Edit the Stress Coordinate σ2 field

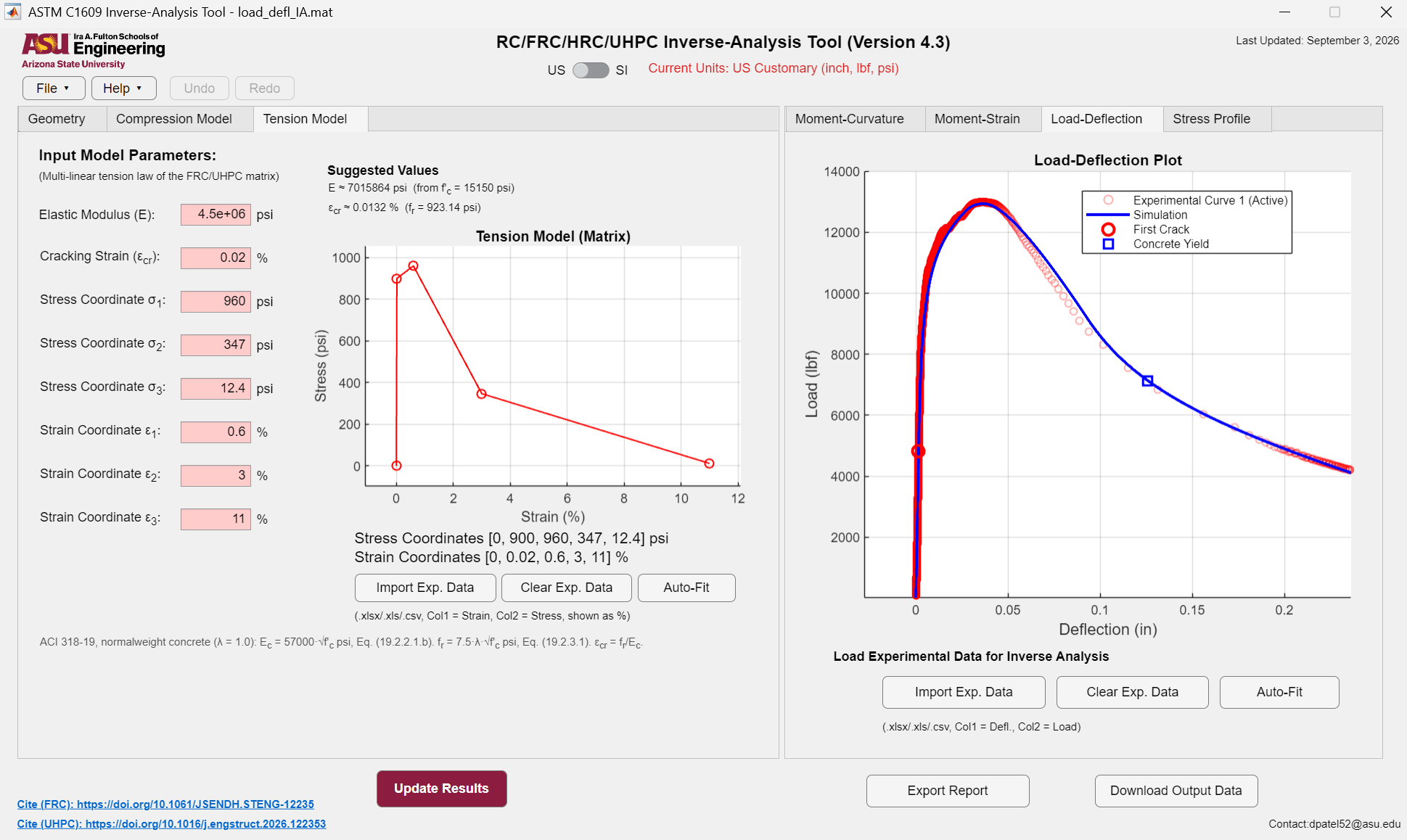tap(216, 345)
